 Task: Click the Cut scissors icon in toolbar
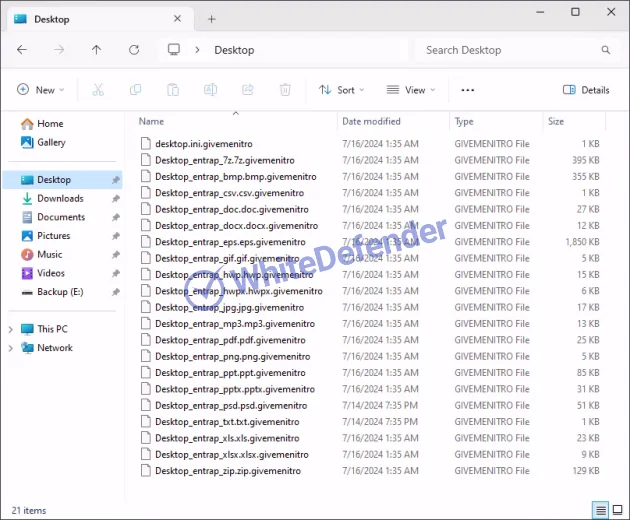98,90
